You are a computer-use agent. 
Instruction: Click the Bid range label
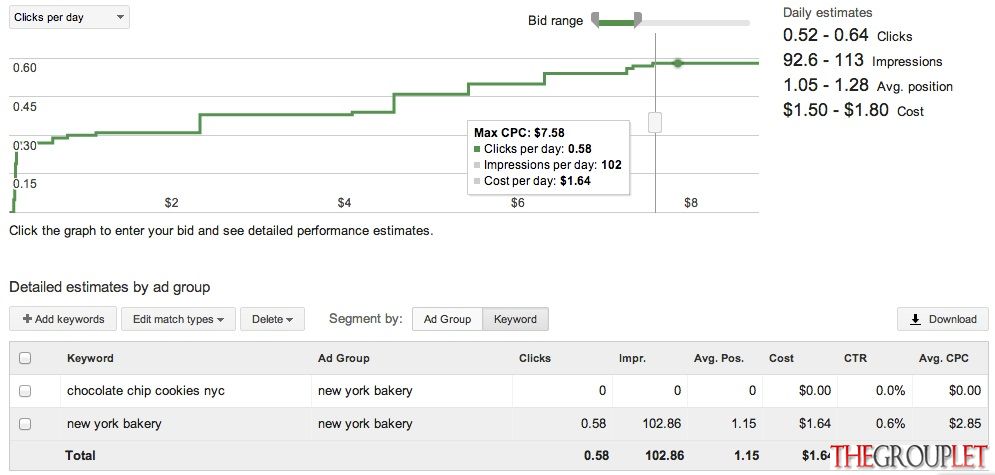555,21
